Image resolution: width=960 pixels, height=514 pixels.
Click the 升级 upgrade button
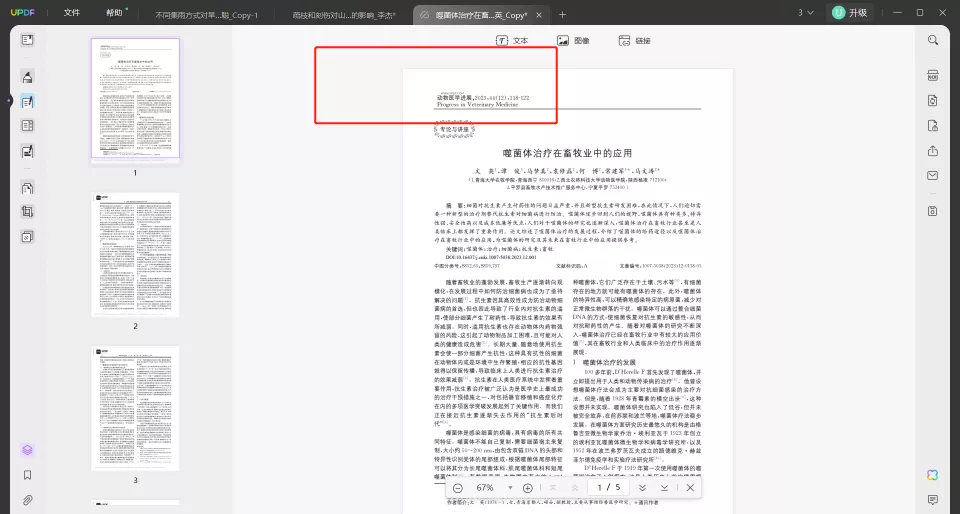click(x=850, y=13)
